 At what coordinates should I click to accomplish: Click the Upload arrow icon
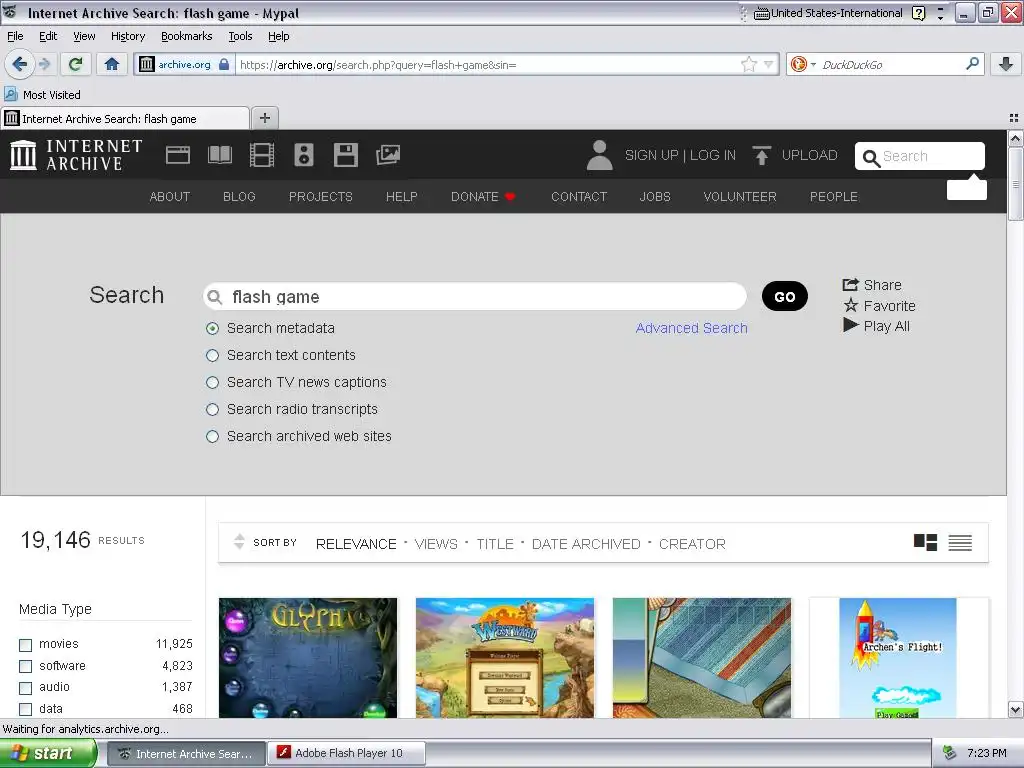(x=761, y=155)
